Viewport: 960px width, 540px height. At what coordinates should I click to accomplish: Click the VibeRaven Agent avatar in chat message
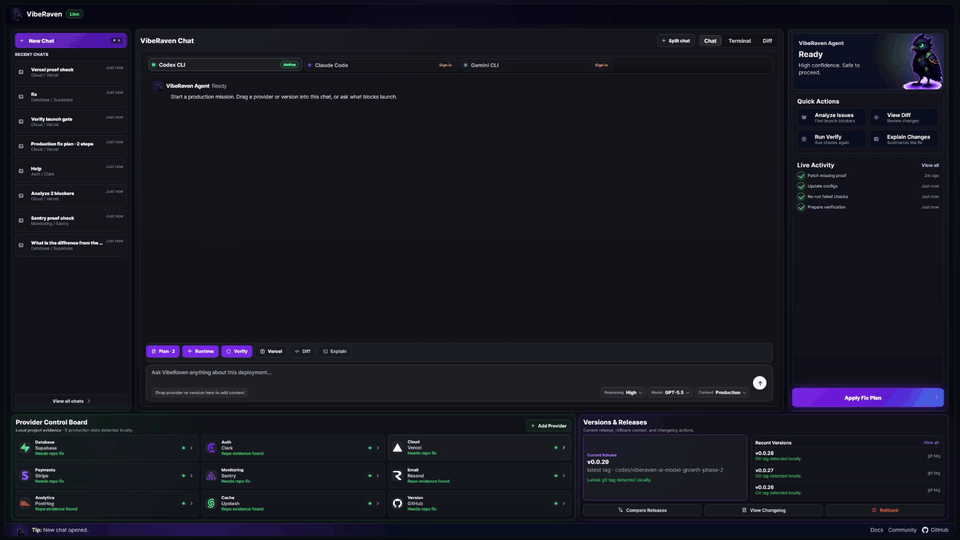tap(159, 86)
